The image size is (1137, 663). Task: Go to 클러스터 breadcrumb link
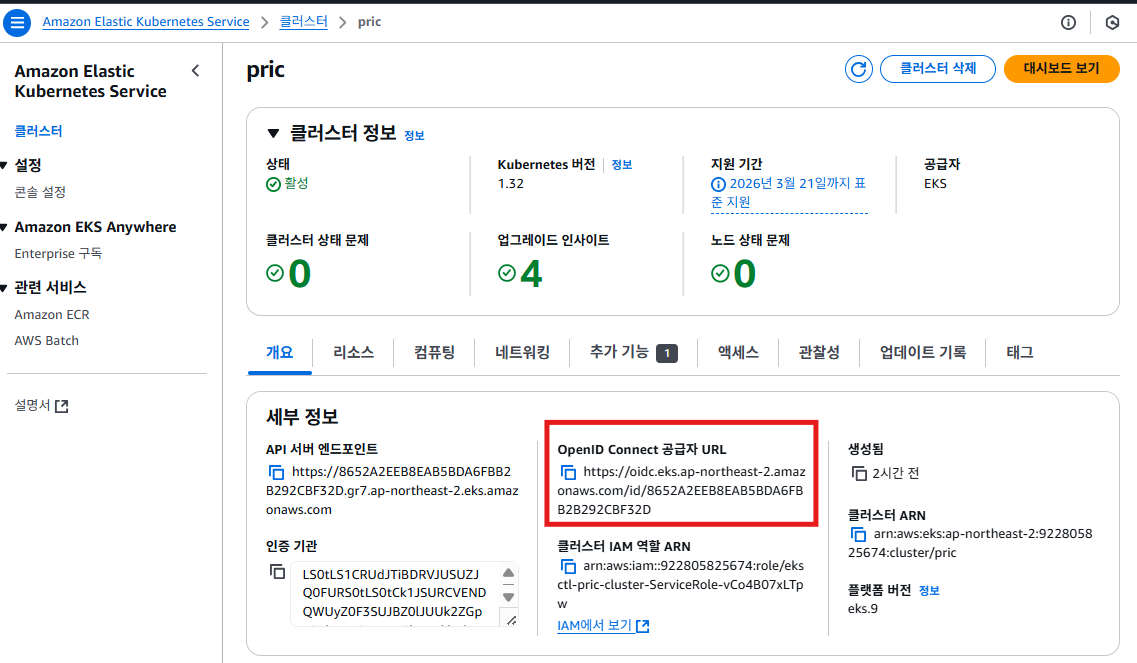tap(303, 22)
